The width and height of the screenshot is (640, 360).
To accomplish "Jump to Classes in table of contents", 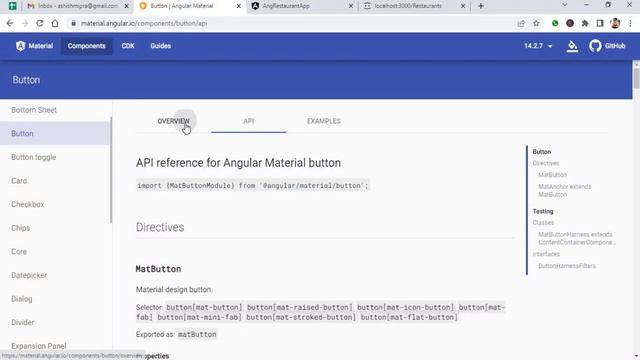I will tap(543, 223).
